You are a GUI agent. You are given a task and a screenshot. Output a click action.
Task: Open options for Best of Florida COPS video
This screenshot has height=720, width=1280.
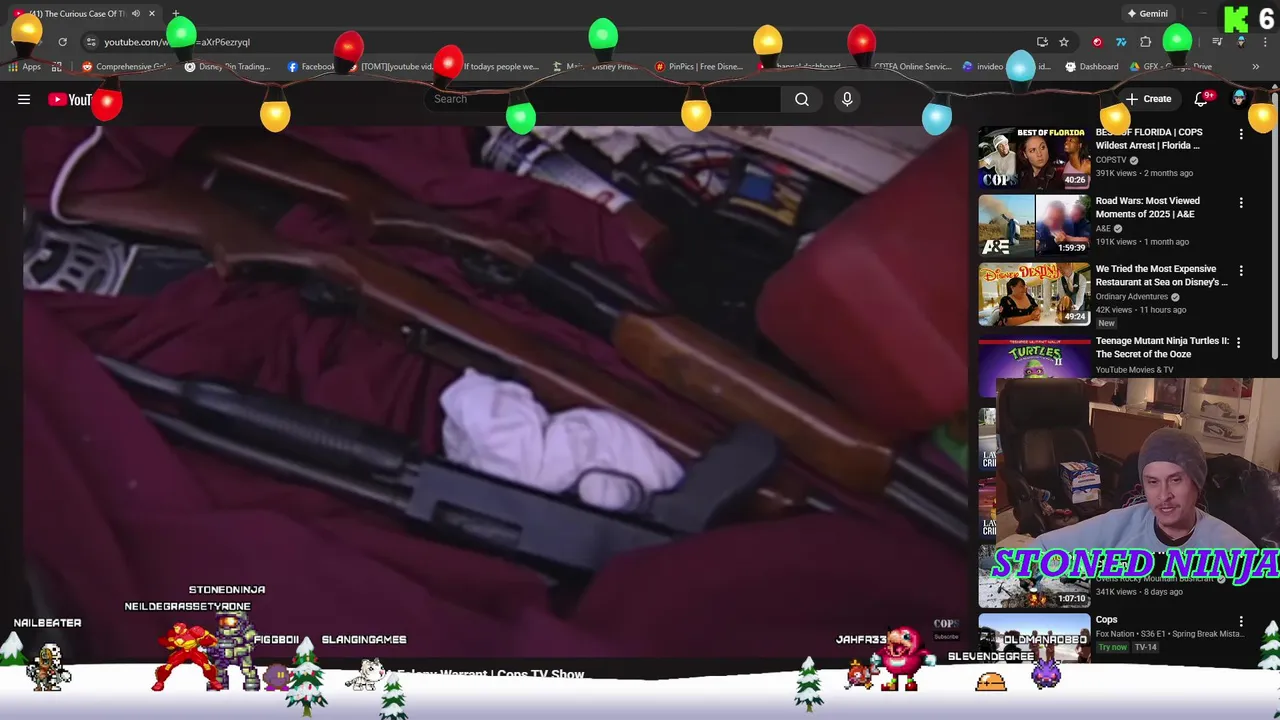coord(1241,134)
